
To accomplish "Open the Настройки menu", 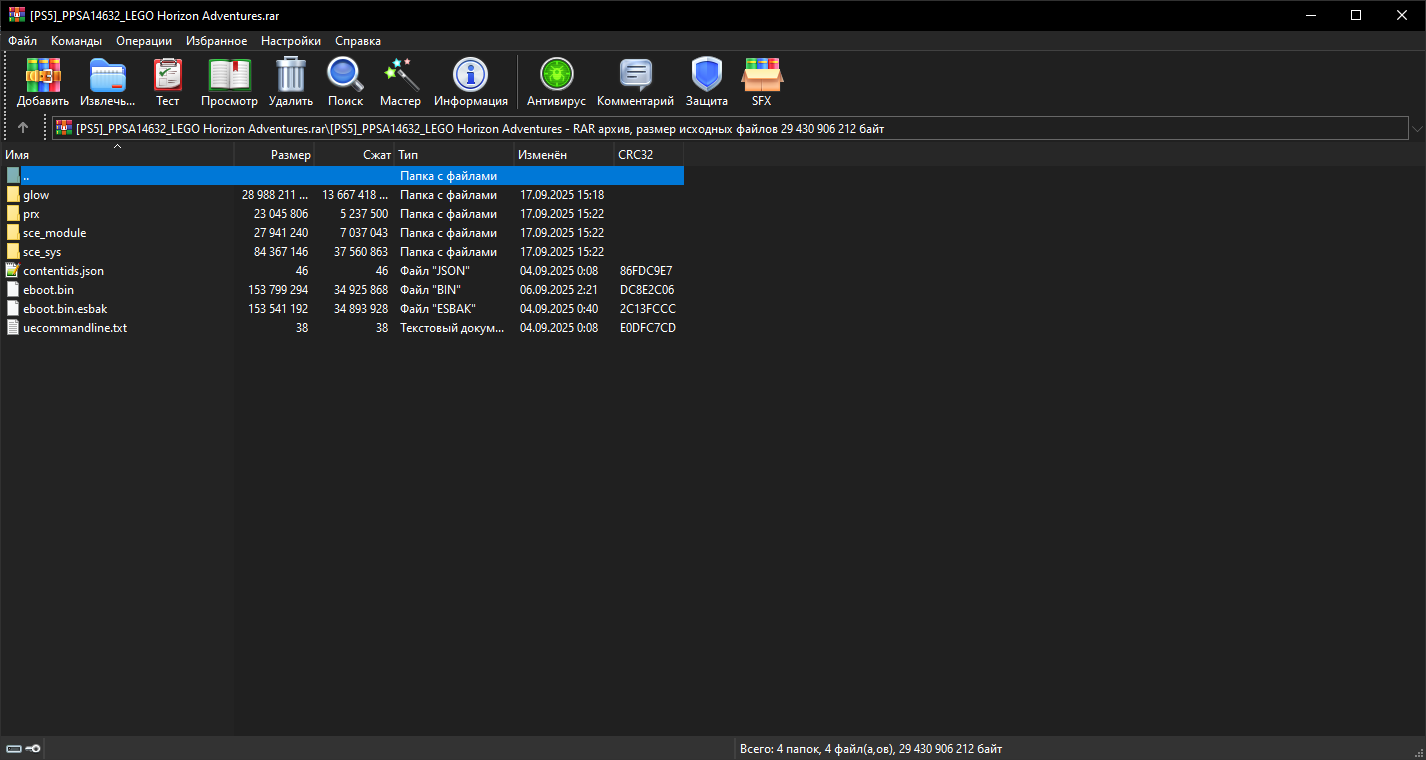I will [x=291, y=41].
